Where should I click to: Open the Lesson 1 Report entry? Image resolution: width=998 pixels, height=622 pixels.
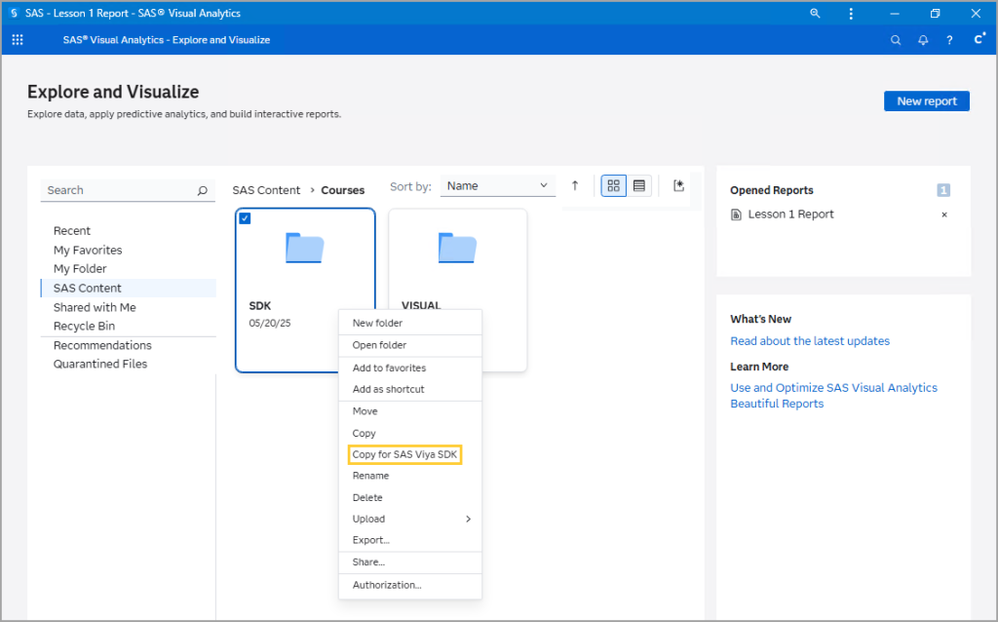pos(791,215)
